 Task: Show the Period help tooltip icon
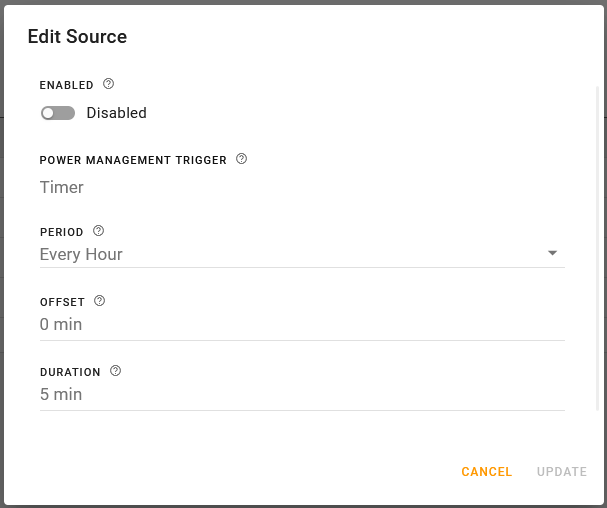tap(98, 231)
